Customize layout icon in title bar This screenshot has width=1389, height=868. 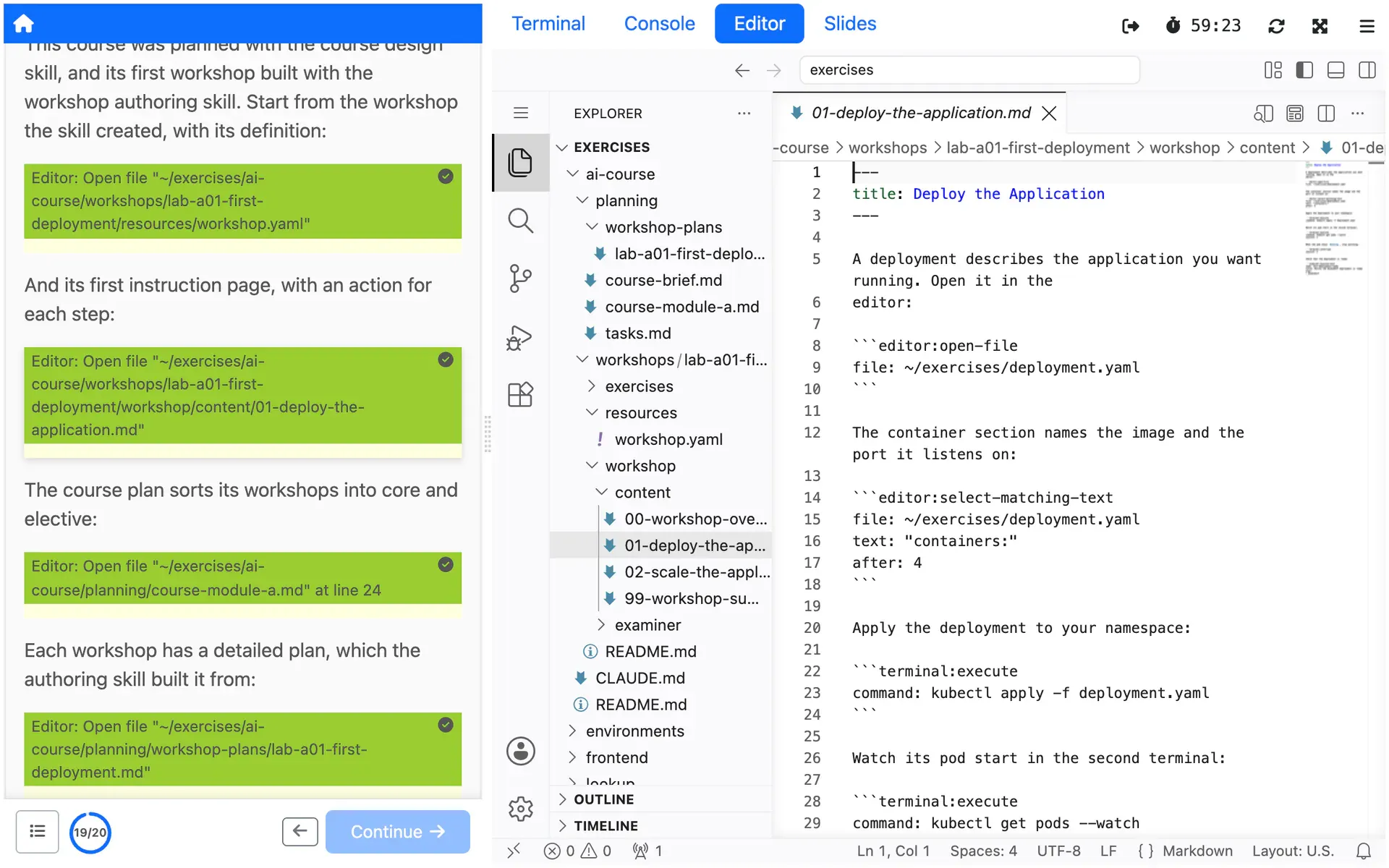[1273, 70]
